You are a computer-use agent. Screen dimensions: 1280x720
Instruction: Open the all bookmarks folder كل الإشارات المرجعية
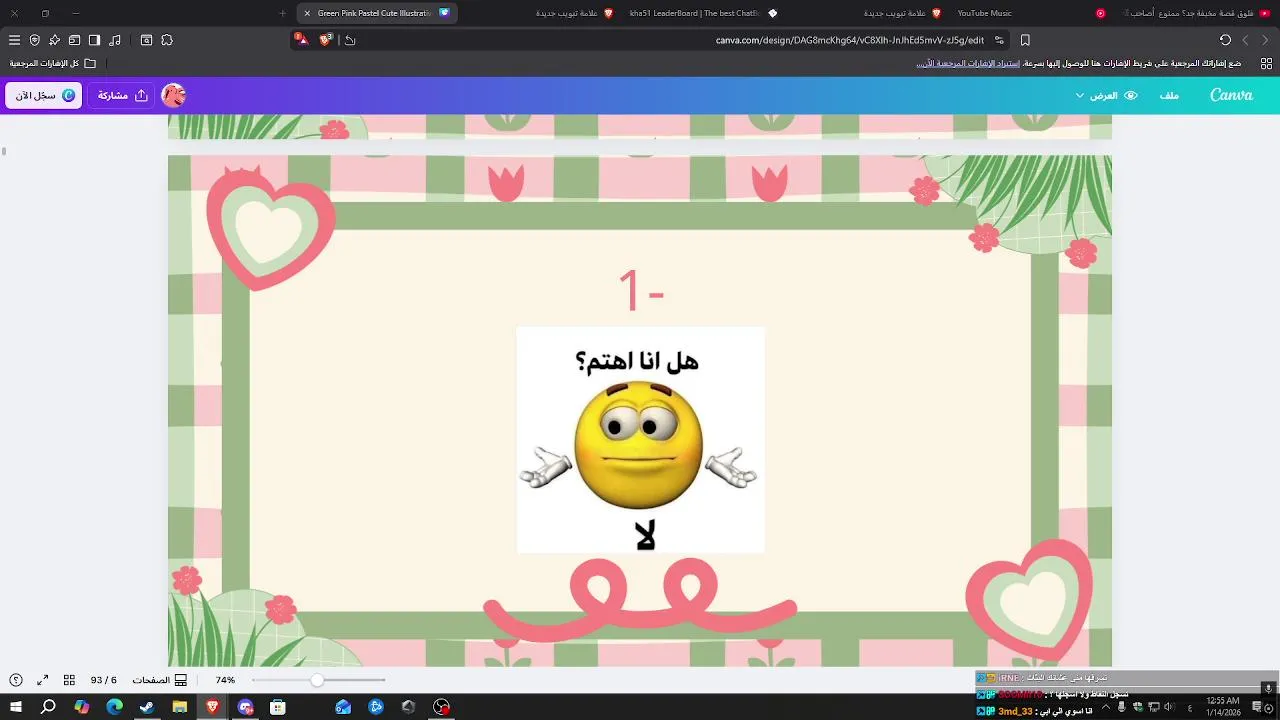(53, 63)
